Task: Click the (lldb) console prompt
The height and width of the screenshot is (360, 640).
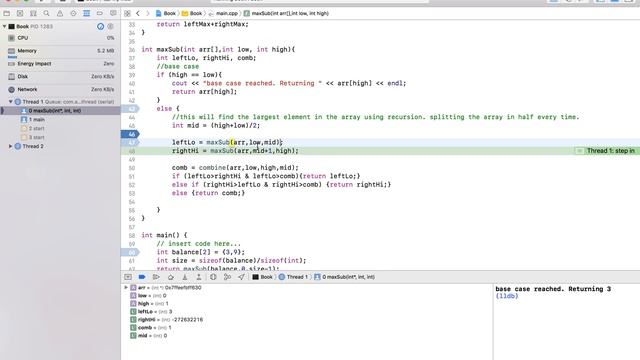Action: 507,296
